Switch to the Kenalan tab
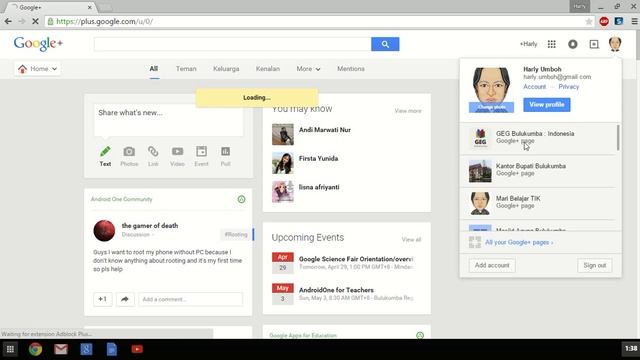The width and height of the screenshot is (640, 360). coord(268,69)
